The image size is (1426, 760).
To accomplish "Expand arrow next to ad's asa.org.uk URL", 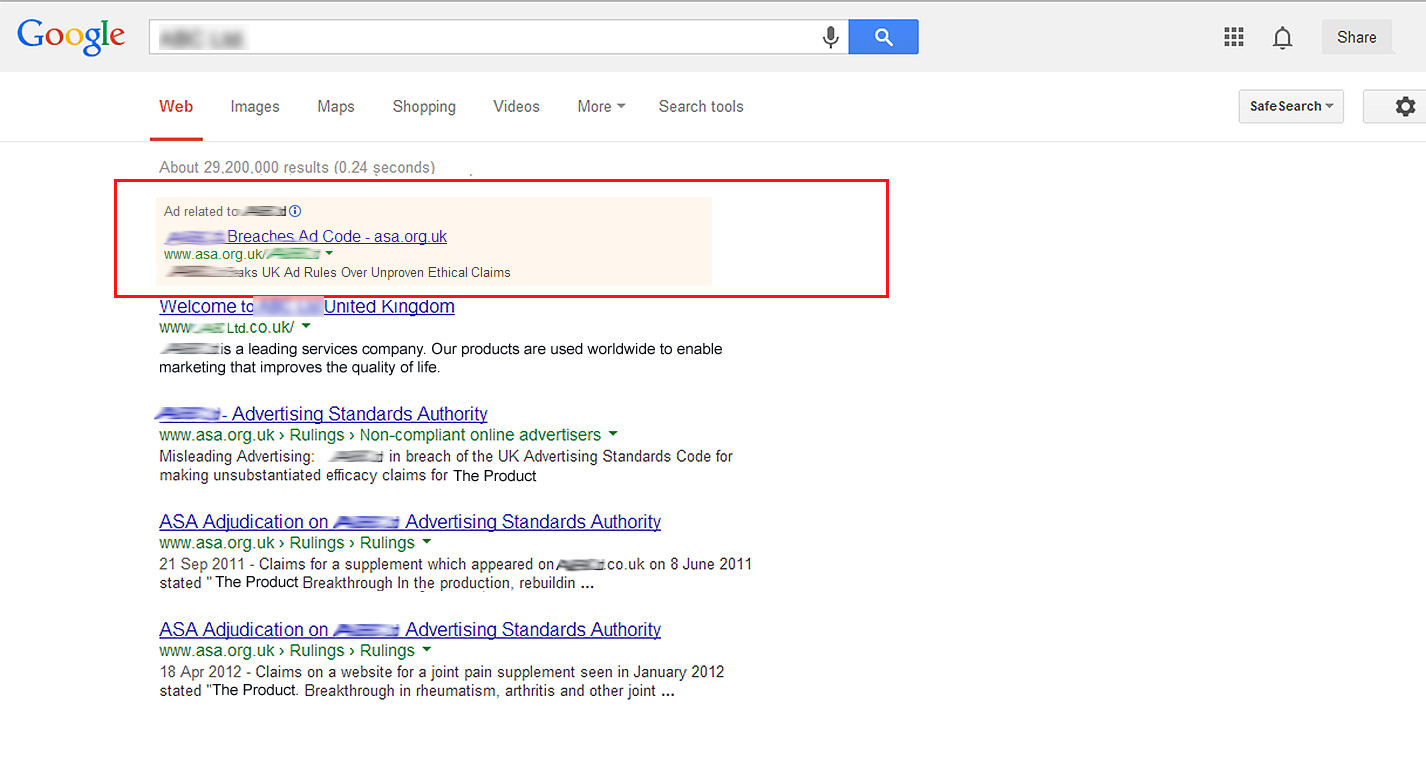I will [329, 254].
